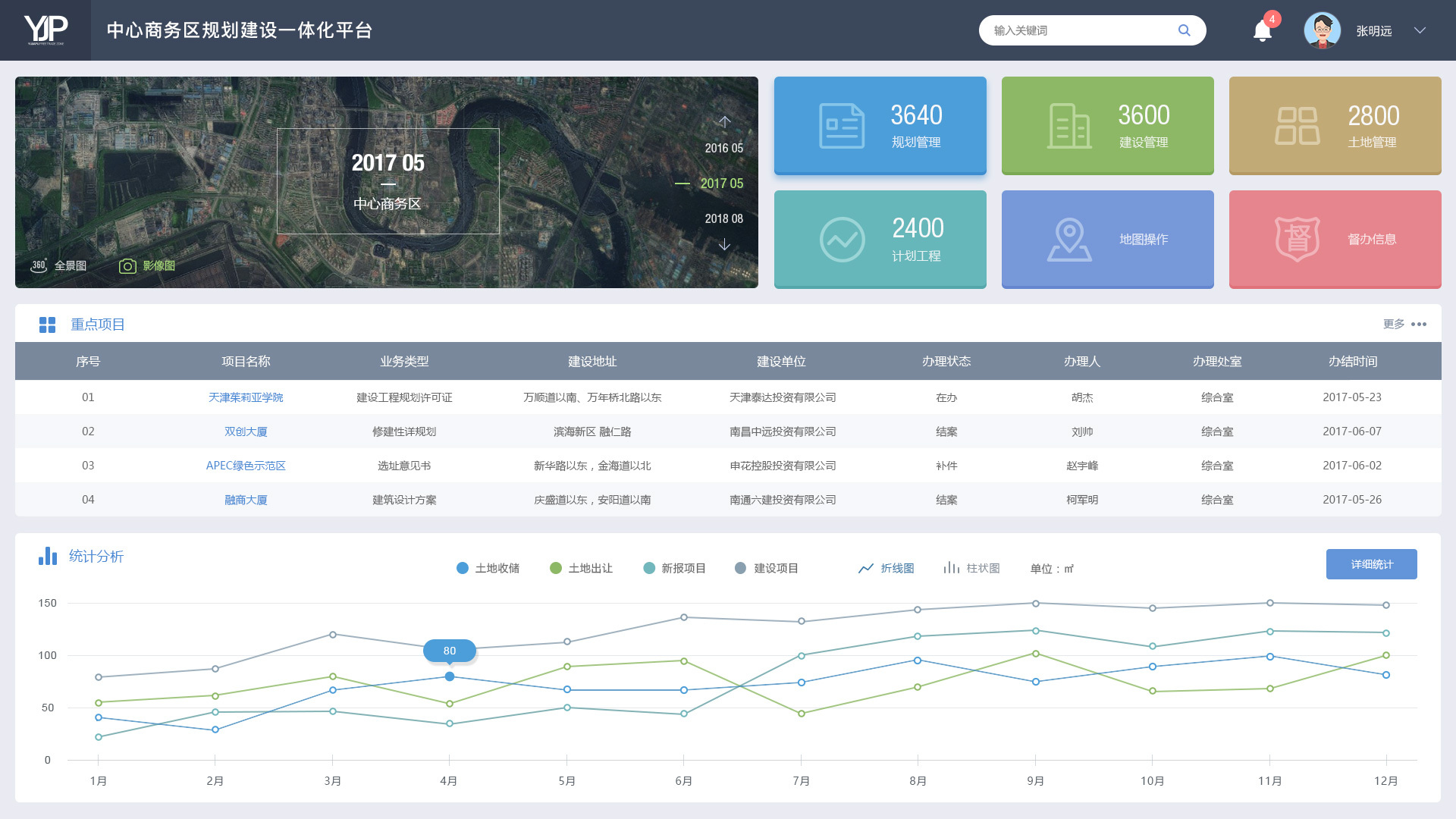The image size is (1456, 819).
Task: Open the 土地管理 grid icon
Action: [1297, 126]
